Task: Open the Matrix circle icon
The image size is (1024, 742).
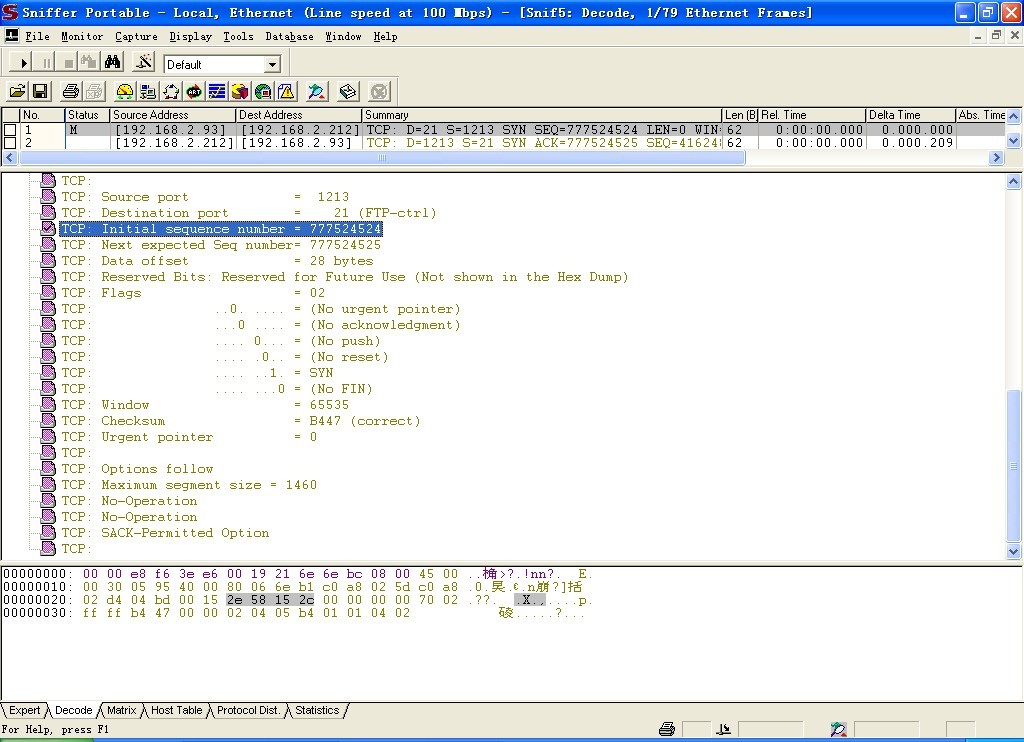Action: point(170,91)
